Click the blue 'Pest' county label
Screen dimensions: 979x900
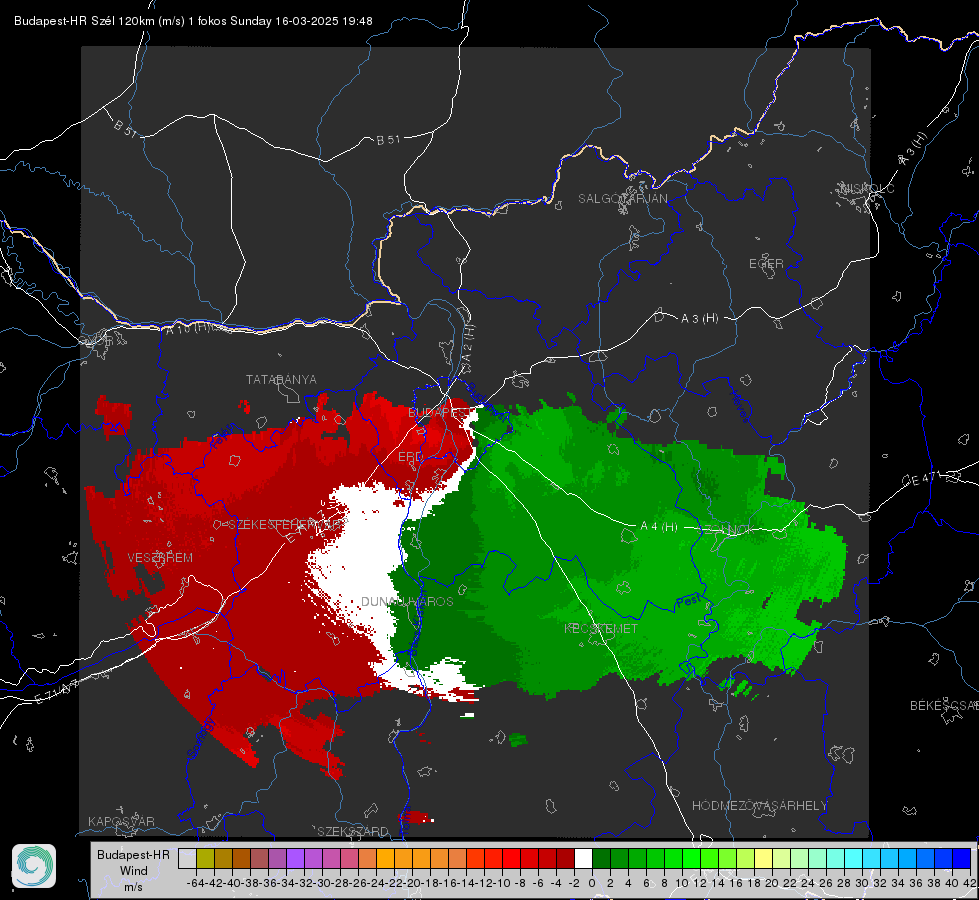pyautogui.click(x=688, y=601)
